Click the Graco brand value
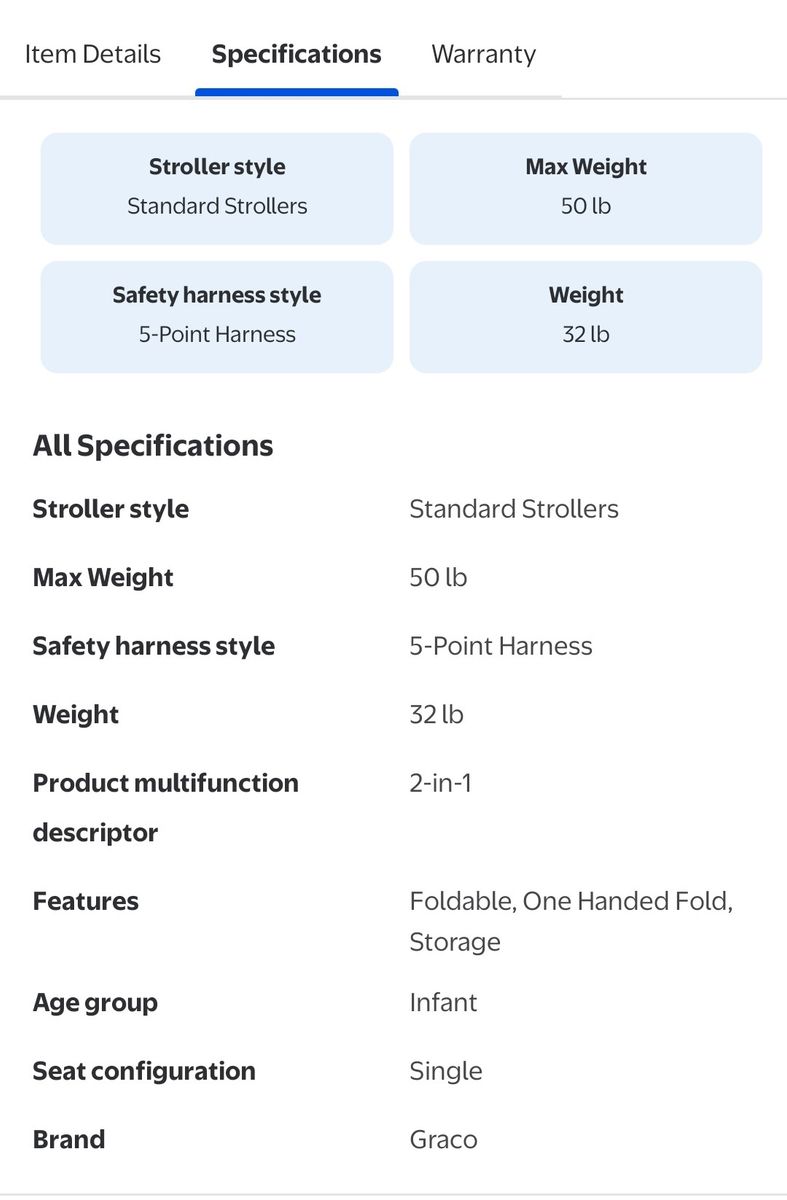The height and width of the screenshot is (1200, 787). (x=443, y=1139)
